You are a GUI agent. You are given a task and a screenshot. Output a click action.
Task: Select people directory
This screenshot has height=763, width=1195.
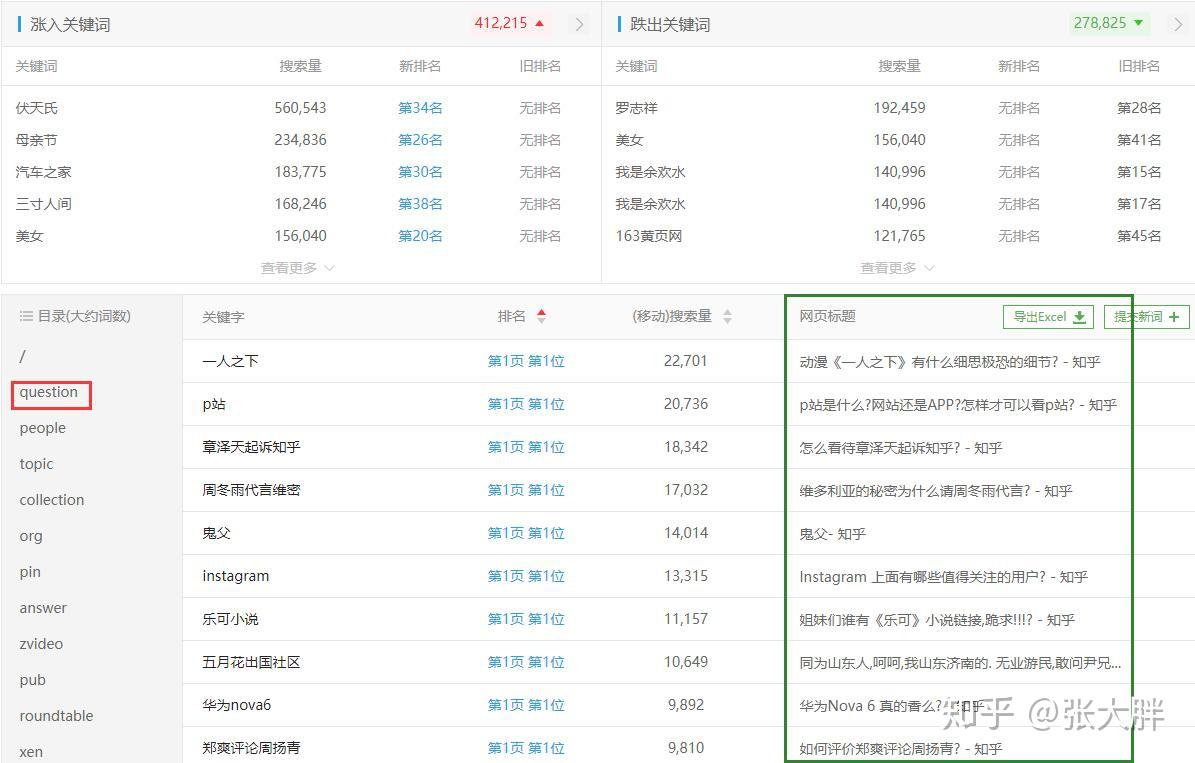tap(43, 428)
